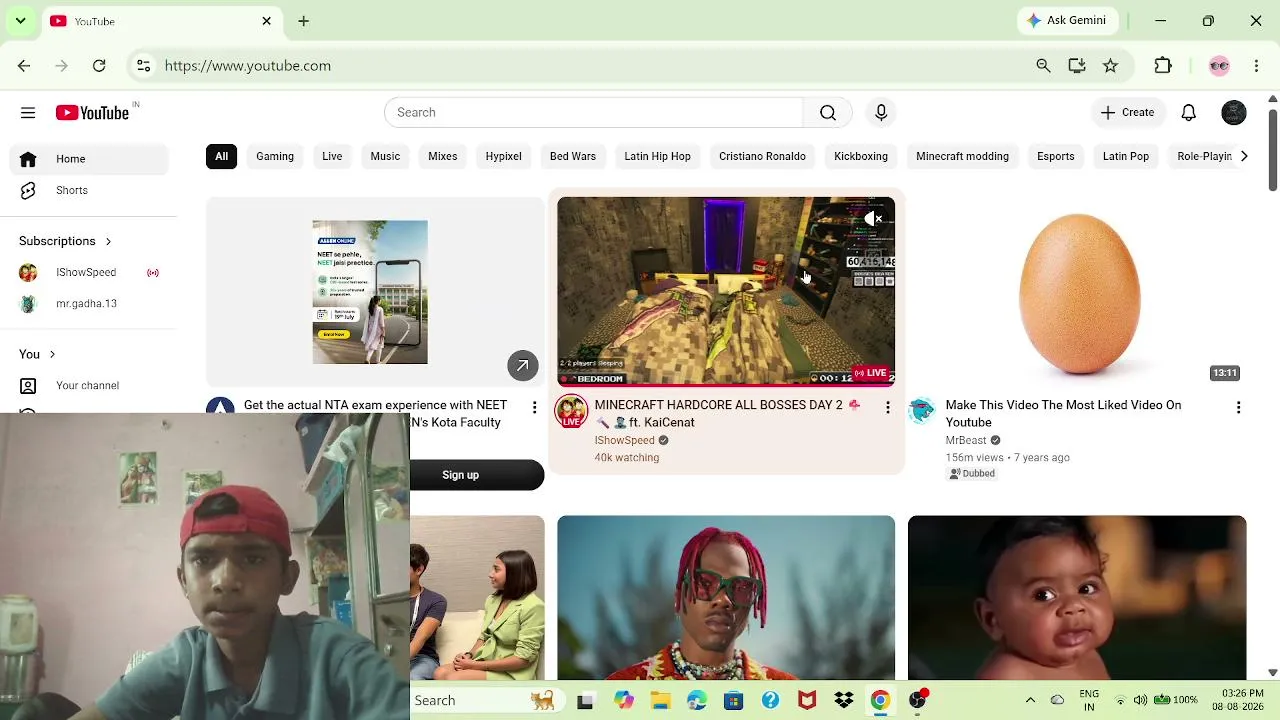Select the Latin Hip Hop chip

657,157
